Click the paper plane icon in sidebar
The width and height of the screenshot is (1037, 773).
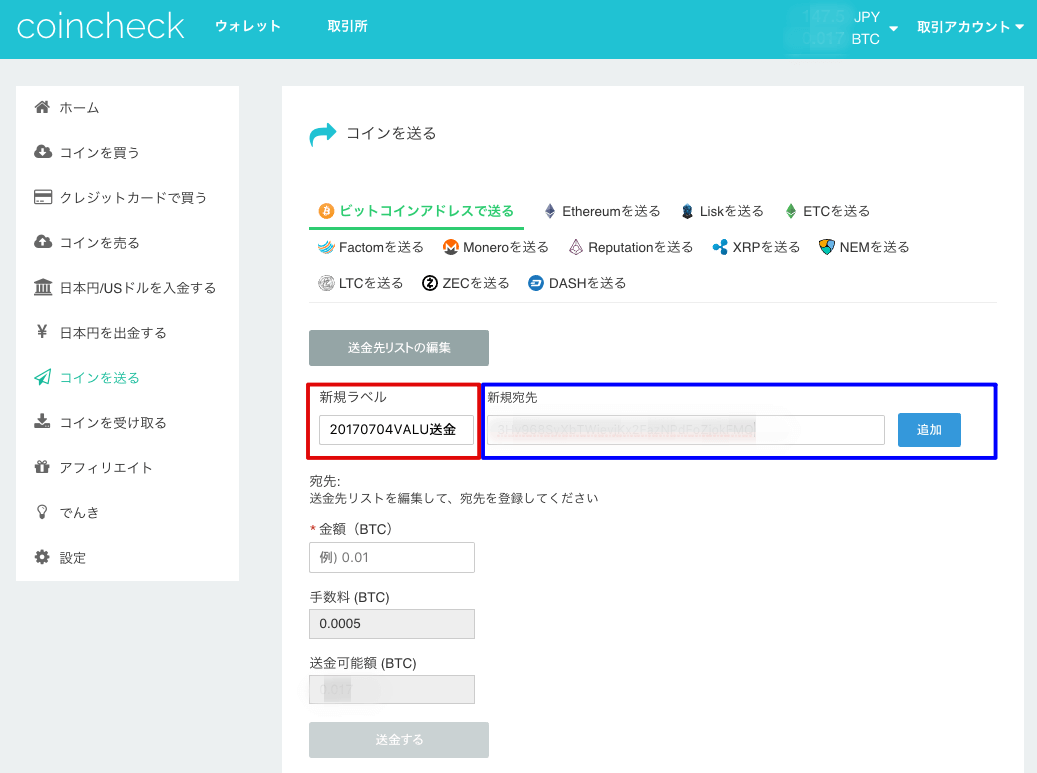[43, 377]
